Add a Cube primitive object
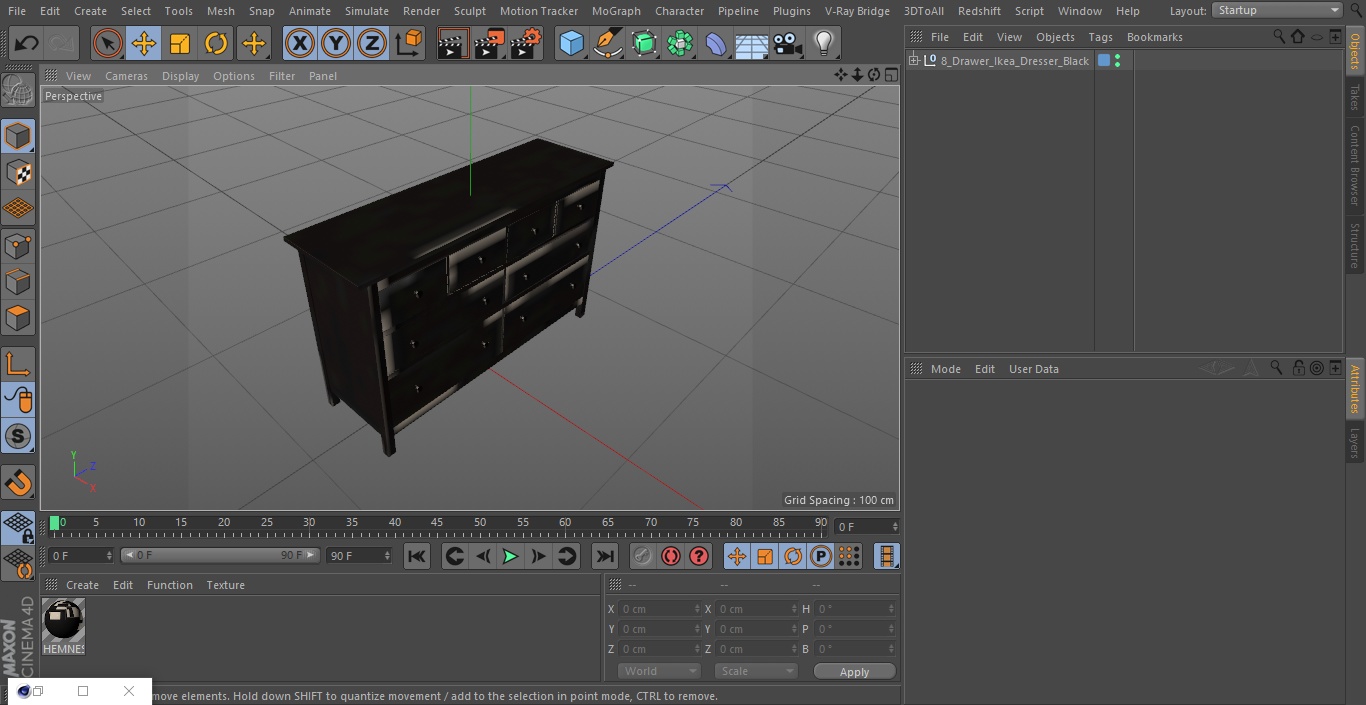 click(x=571, y=43)
